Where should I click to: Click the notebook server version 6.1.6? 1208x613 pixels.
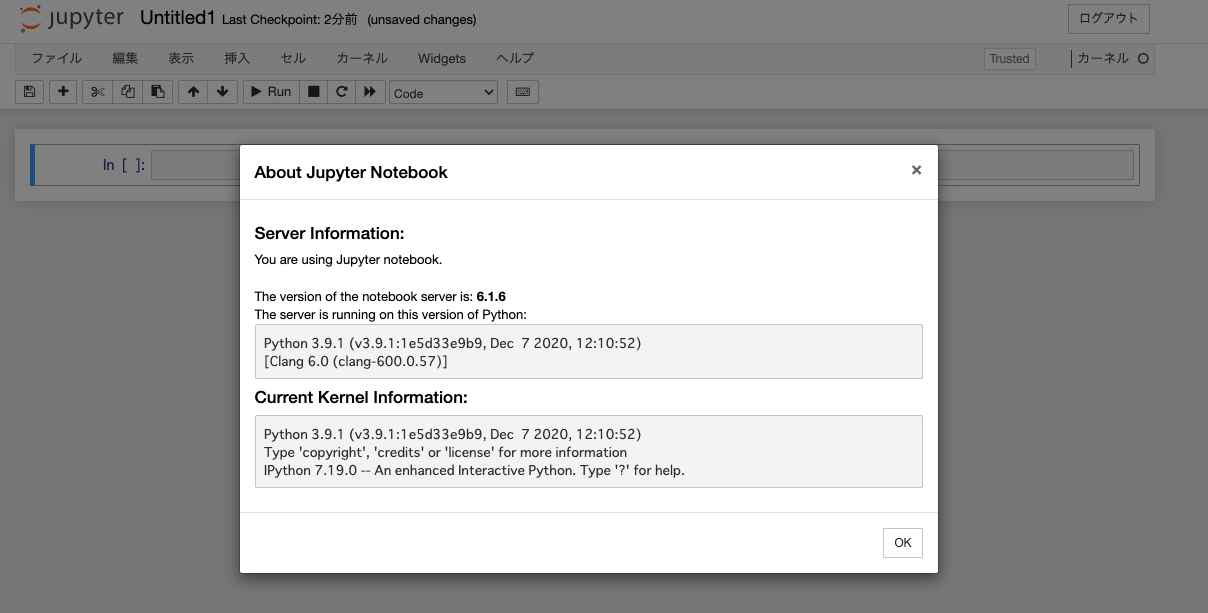click(491, 296)
